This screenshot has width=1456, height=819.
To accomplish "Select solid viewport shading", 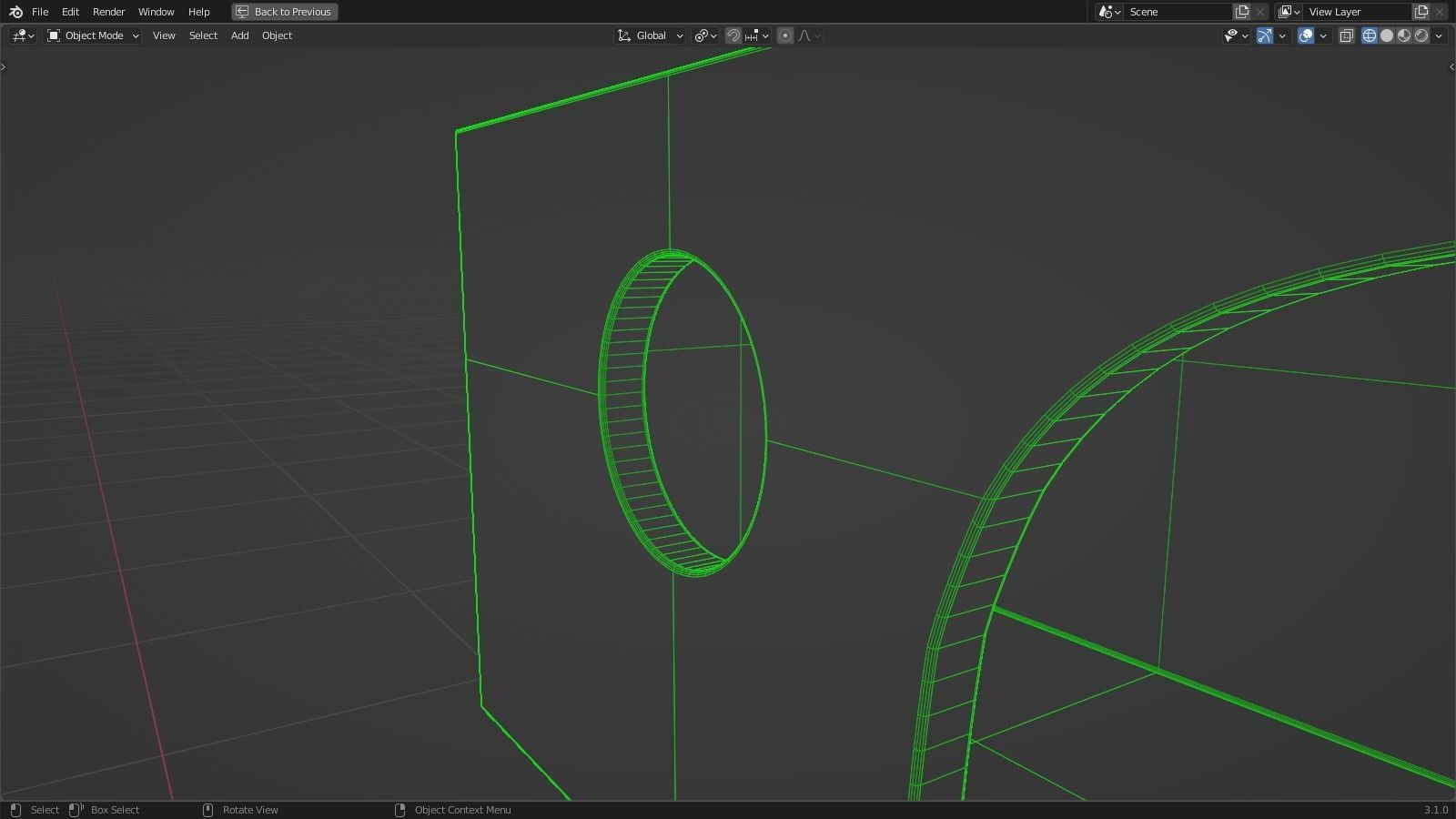I will (x=1387, y=35).
